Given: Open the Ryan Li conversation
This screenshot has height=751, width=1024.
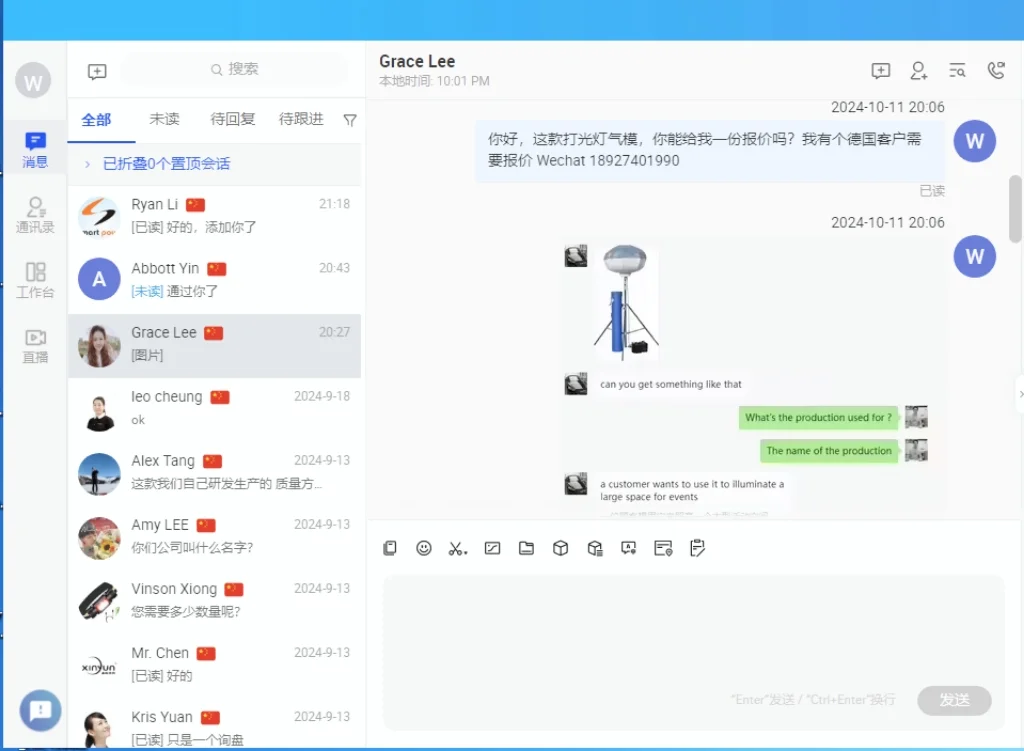Looking at the screenshot, I should [x=215, y=216].
